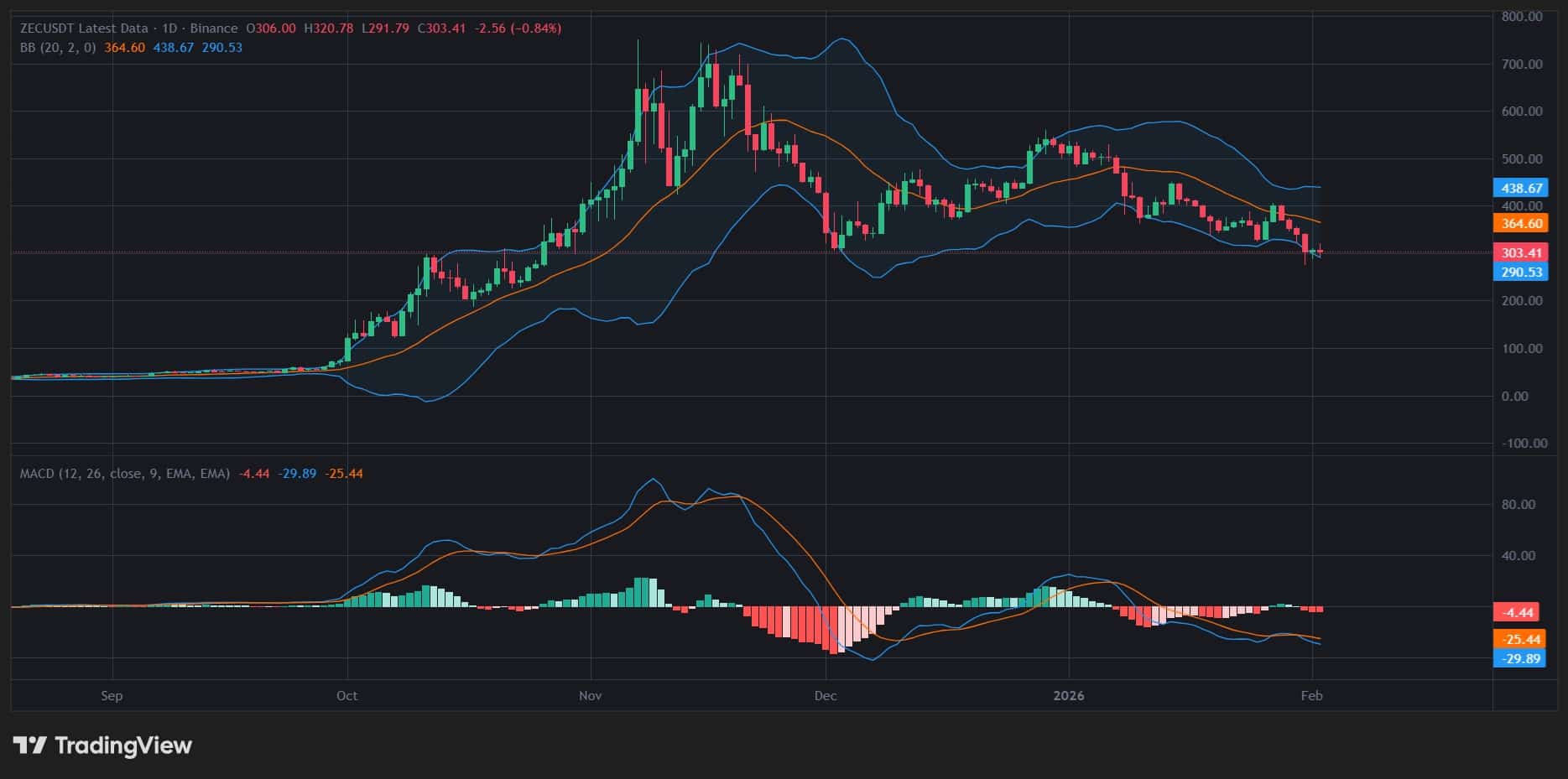The width and height of the screenshot is (1568, 779).
Task: Click the lower band value 290.53
Action: pos(220,48)
